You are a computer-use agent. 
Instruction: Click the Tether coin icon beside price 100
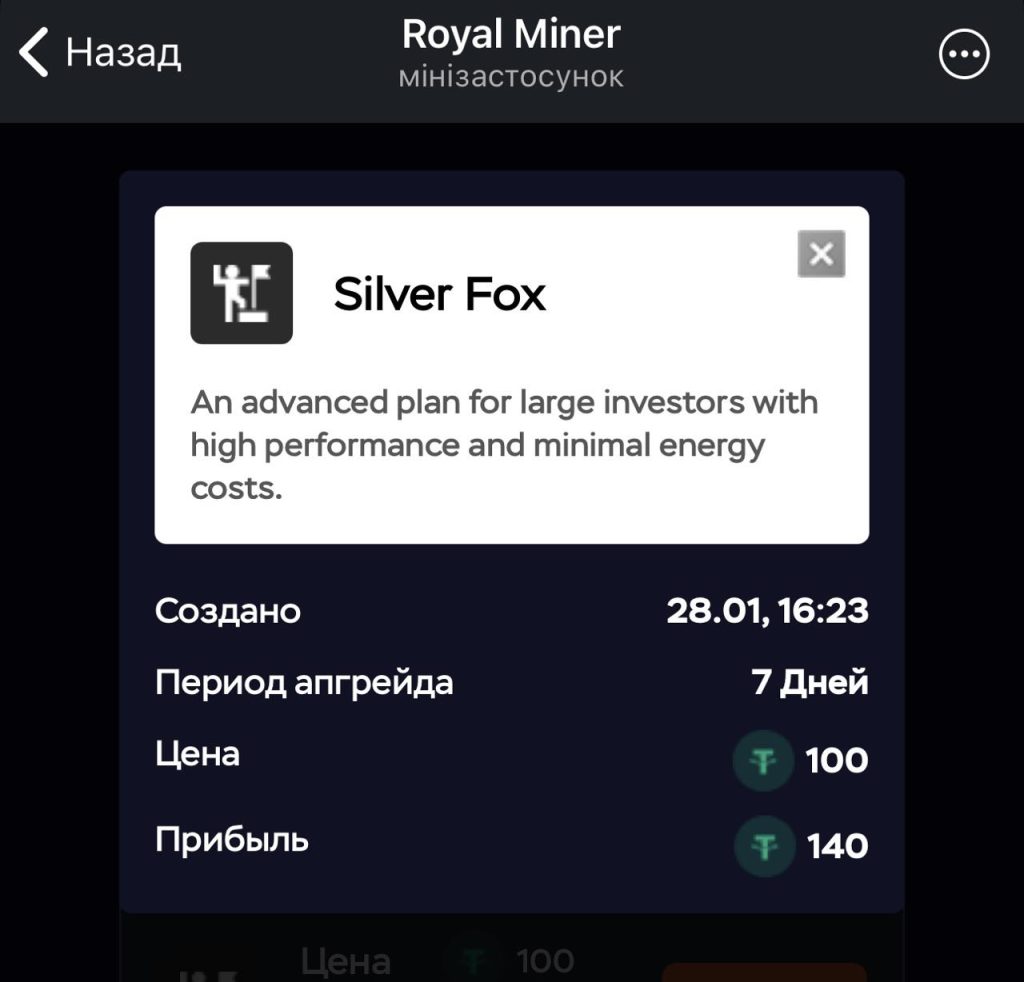click(x=763, y=762)
